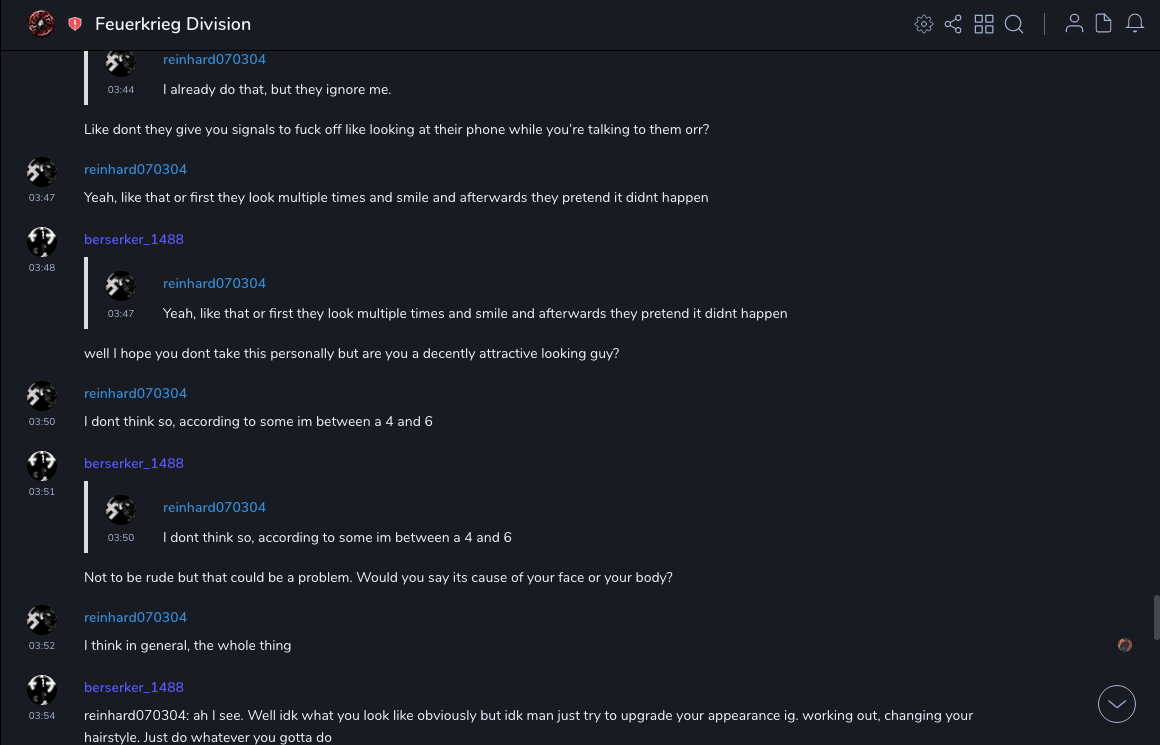
Task: Click the share room icon
Action: [x=953, y=24]
